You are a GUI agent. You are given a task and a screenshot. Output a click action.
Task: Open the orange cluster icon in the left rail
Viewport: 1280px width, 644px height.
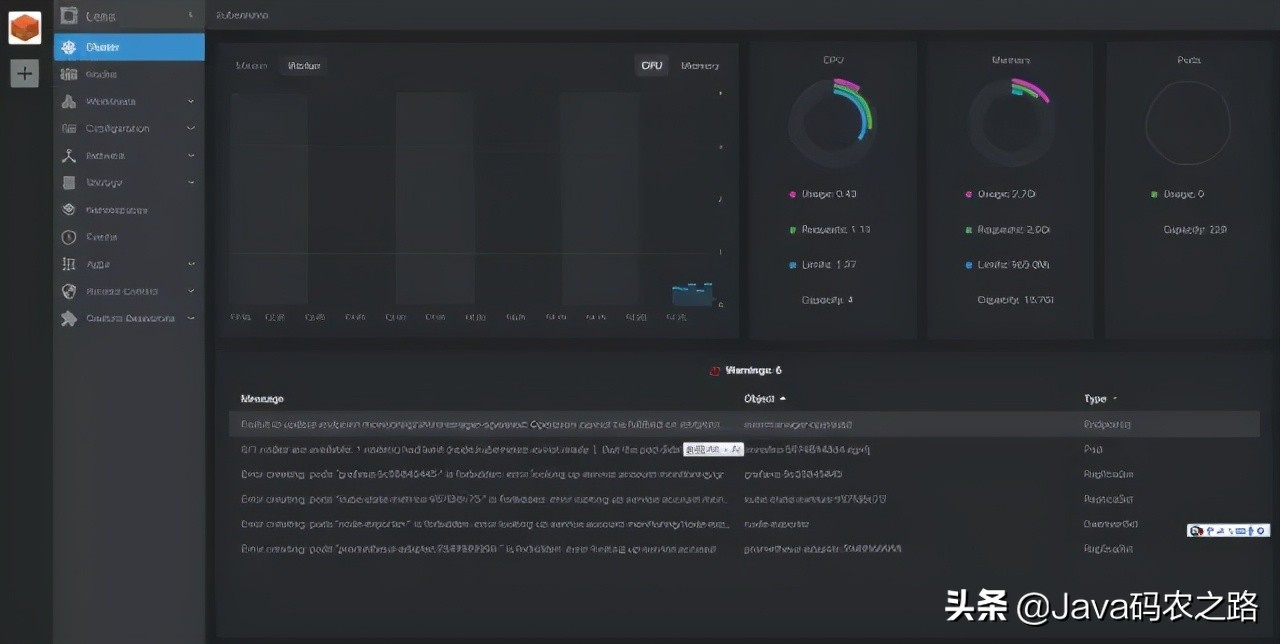[x=25, y=28]
